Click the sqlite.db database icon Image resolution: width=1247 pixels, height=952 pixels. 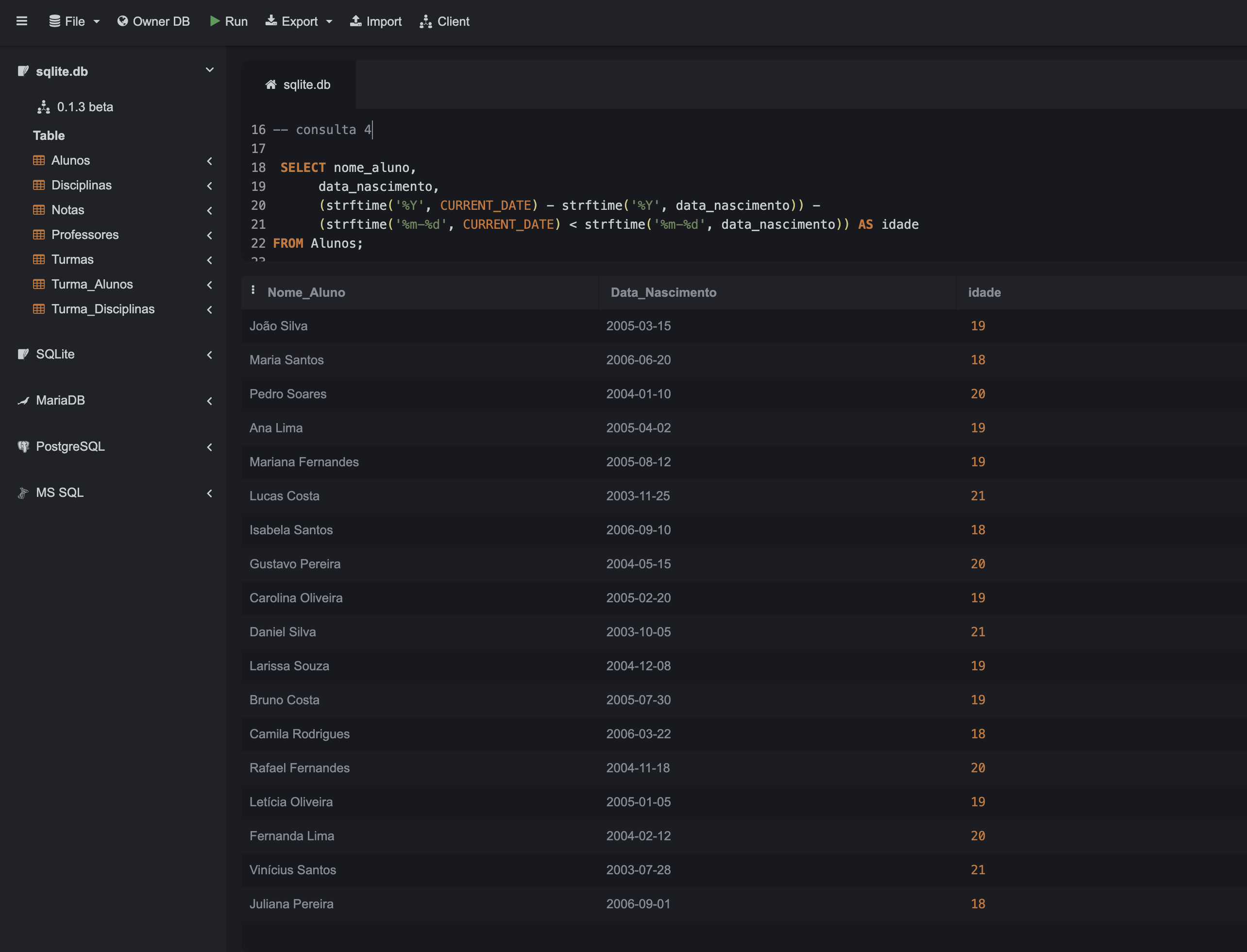22,70
